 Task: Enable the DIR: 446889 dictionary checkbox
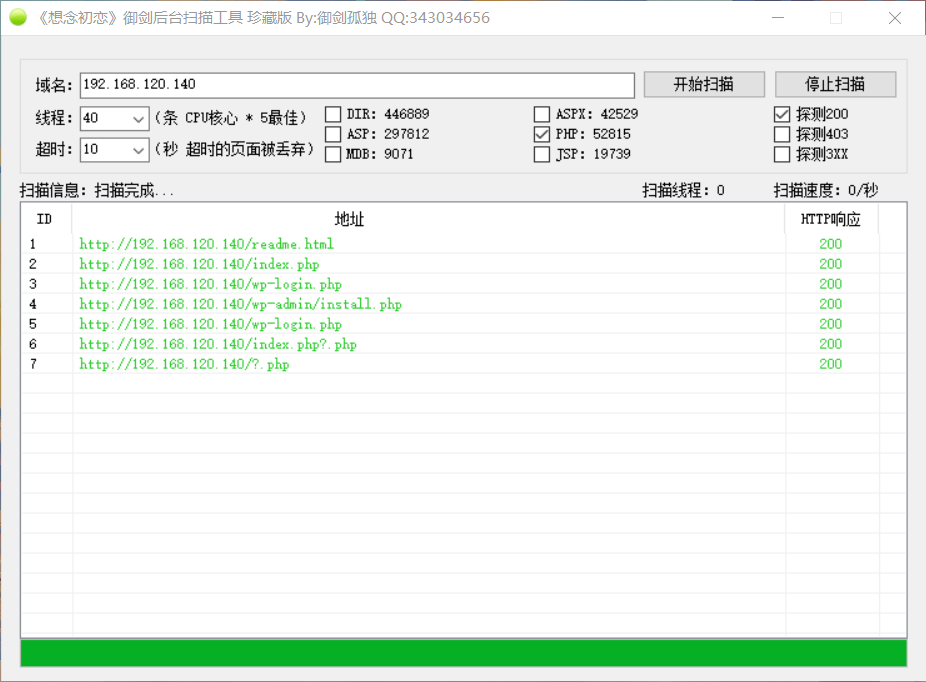click(x=333, y=114)
